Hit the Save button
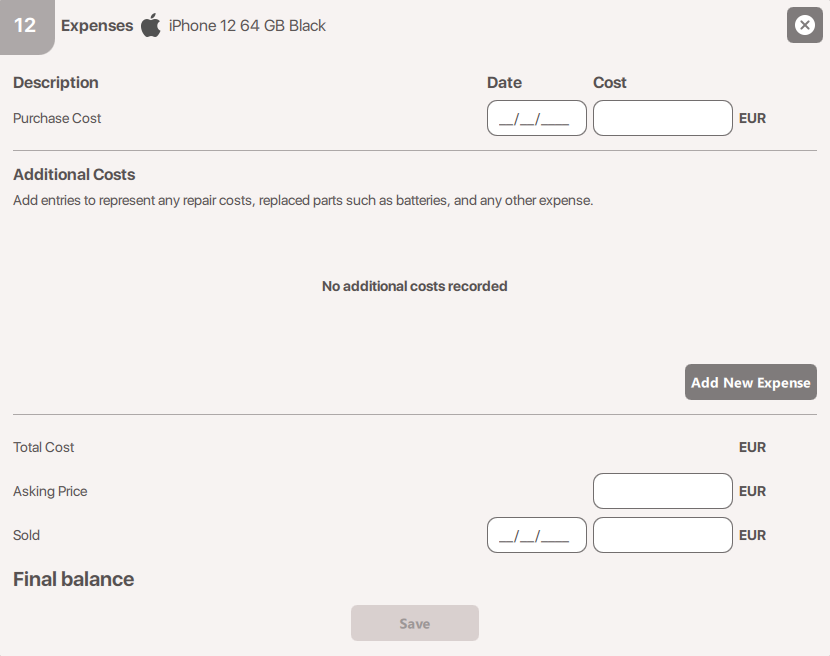This screenshot has height=656, width=830. [x=414, y=623]
